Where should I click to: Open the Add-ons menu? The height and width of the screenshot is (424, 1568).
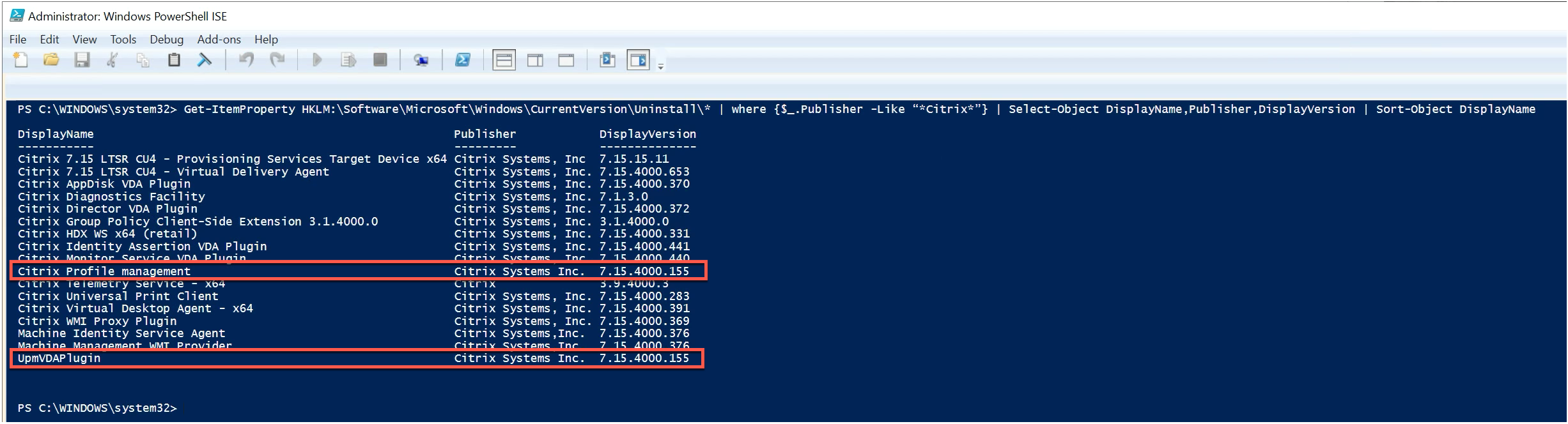point(219,40)
